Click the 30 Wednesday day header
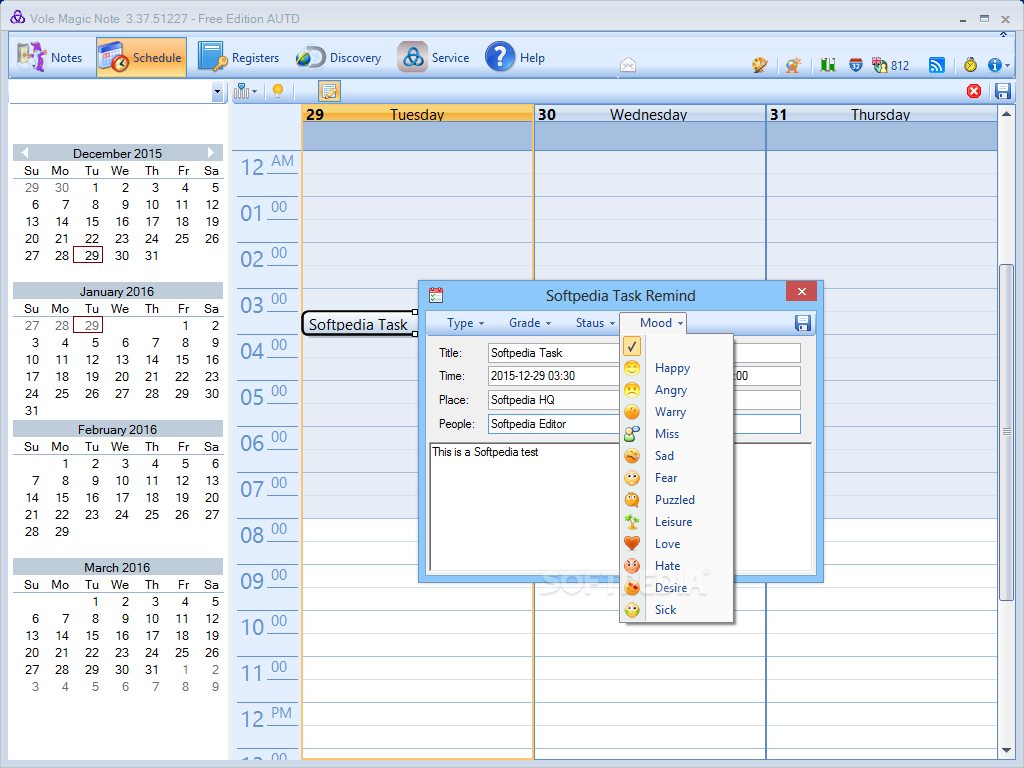1024x768 pixels. [649, 114]
